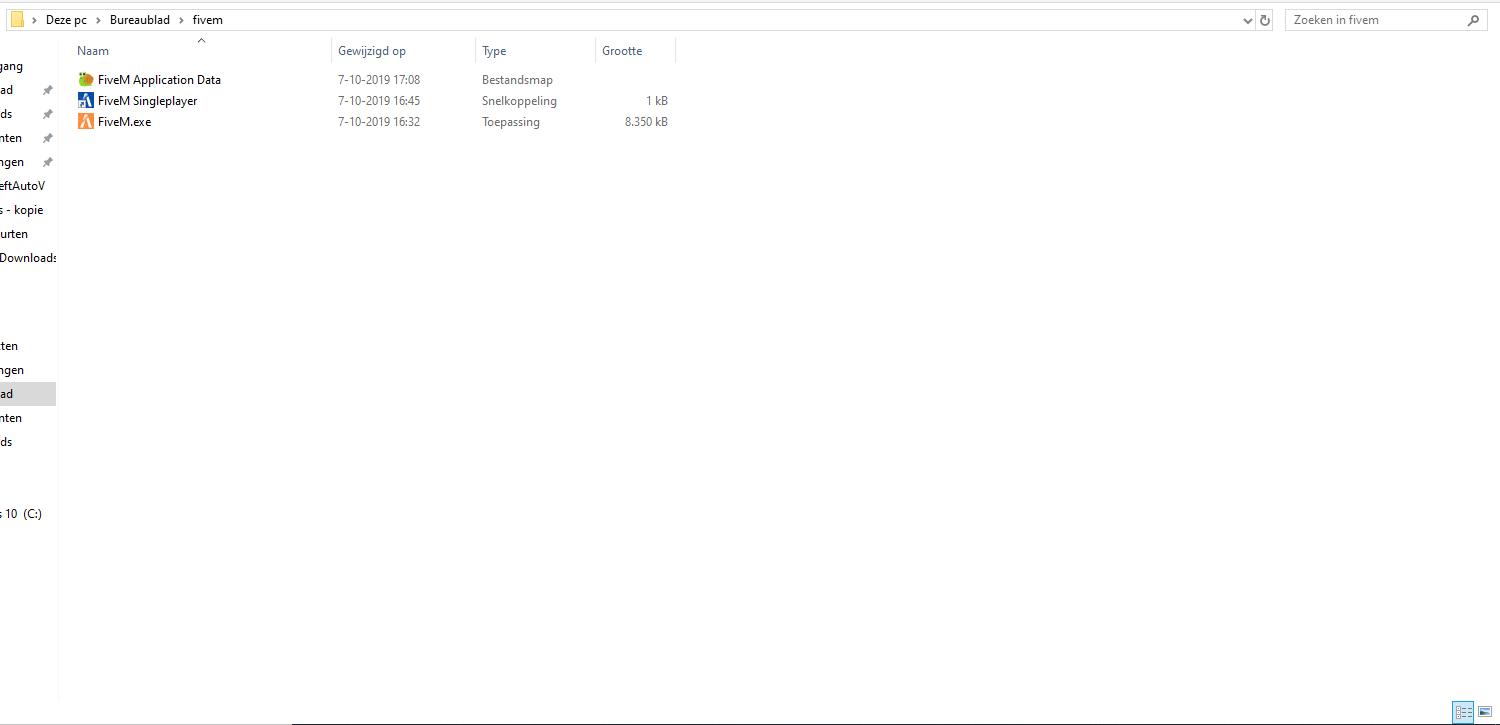Viewport: 1500px width, 725px height.
Task: Click the highlighted item in navigation pane
Action: click(x=27, y=394)
